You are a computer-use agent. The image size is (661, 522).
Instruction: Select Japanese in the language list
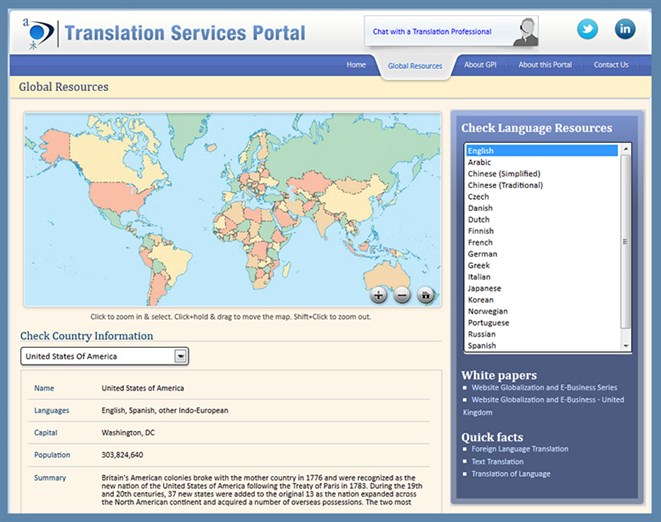542,288
